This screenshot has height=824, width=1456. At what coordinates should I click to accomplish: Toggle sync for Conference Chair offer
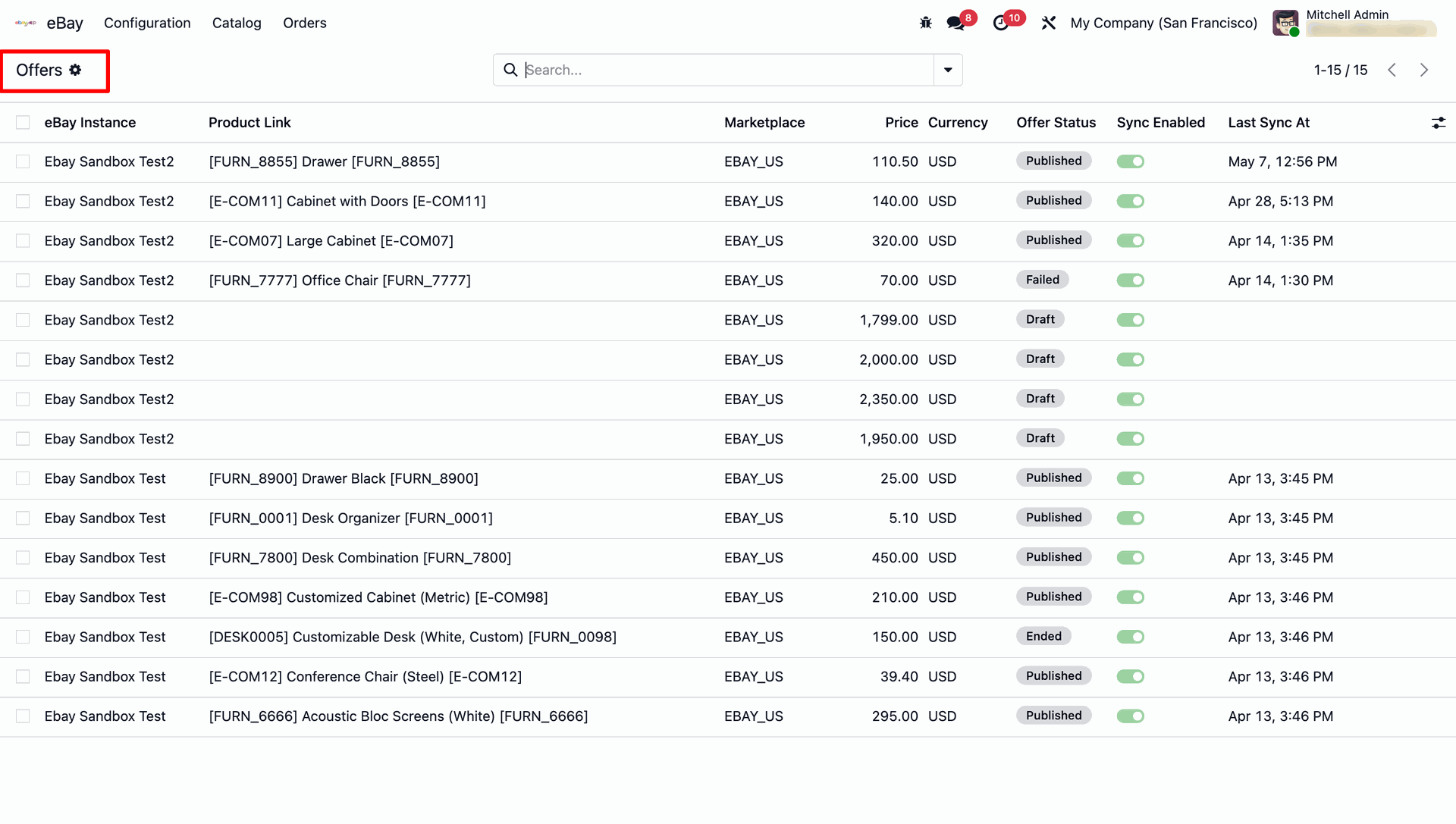click(x=1130, y=676)
